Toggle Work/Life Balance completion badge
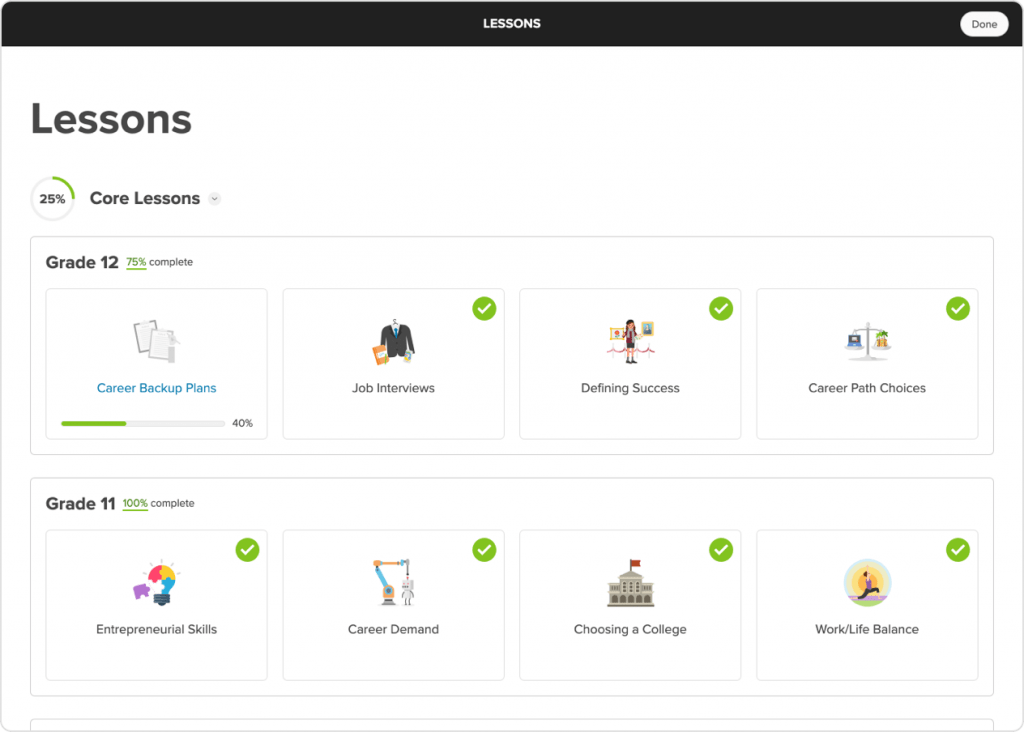Screen dimensions: 1024x732 point(958,550)
